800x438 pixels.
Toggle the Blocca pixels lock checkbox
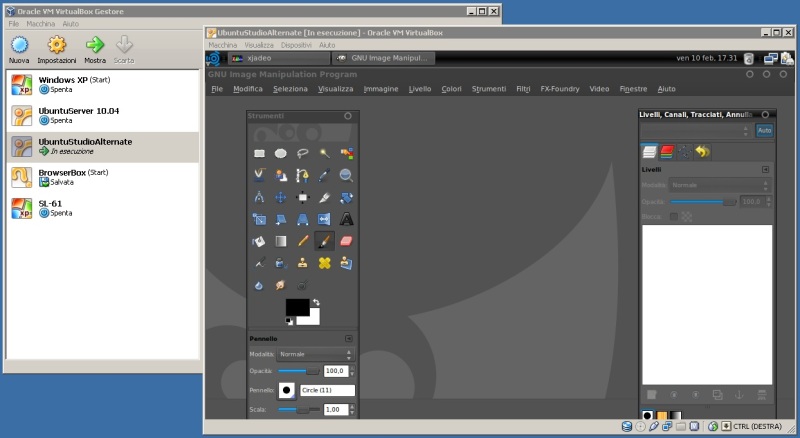673,215
